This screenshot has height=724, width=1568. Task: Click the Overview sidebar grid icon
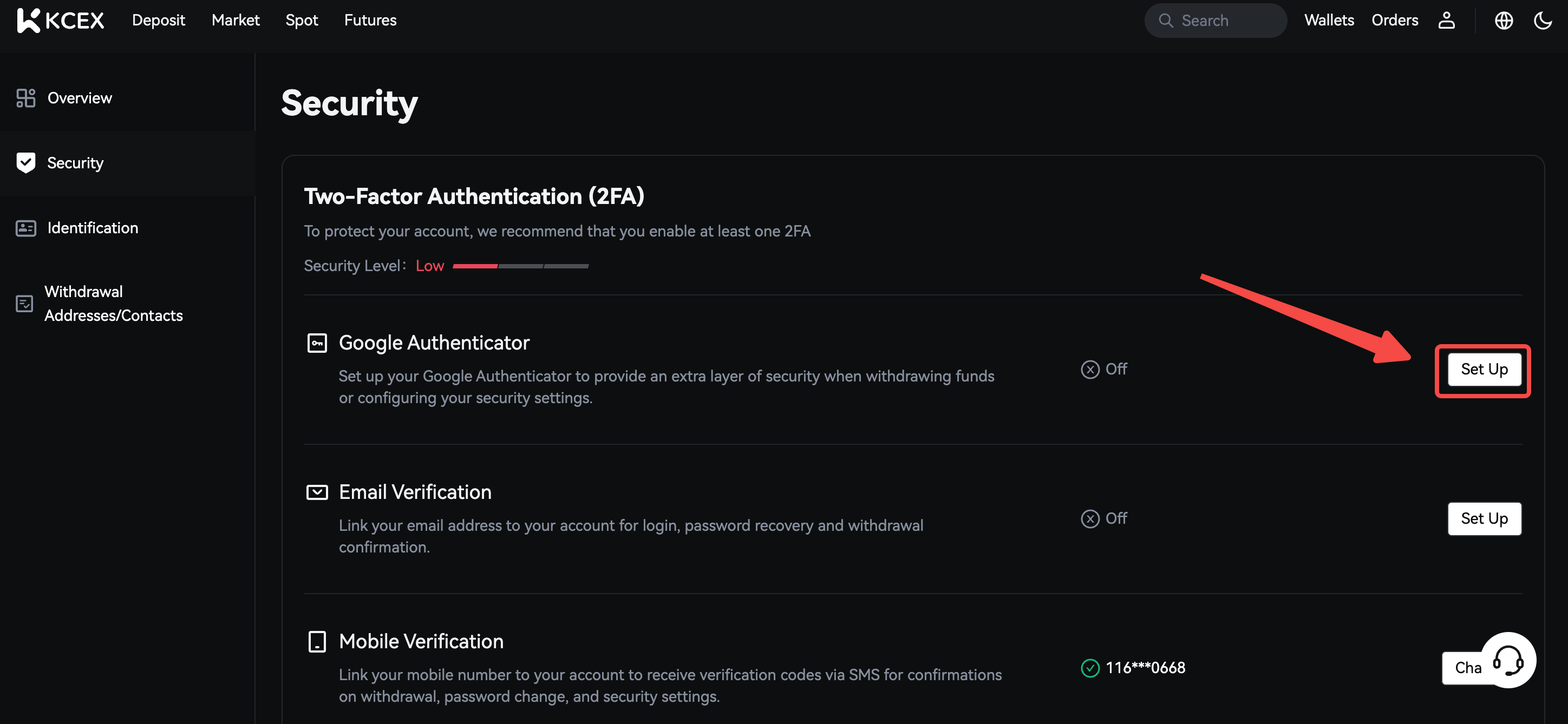pyautogui.click(x=25, y=98)
